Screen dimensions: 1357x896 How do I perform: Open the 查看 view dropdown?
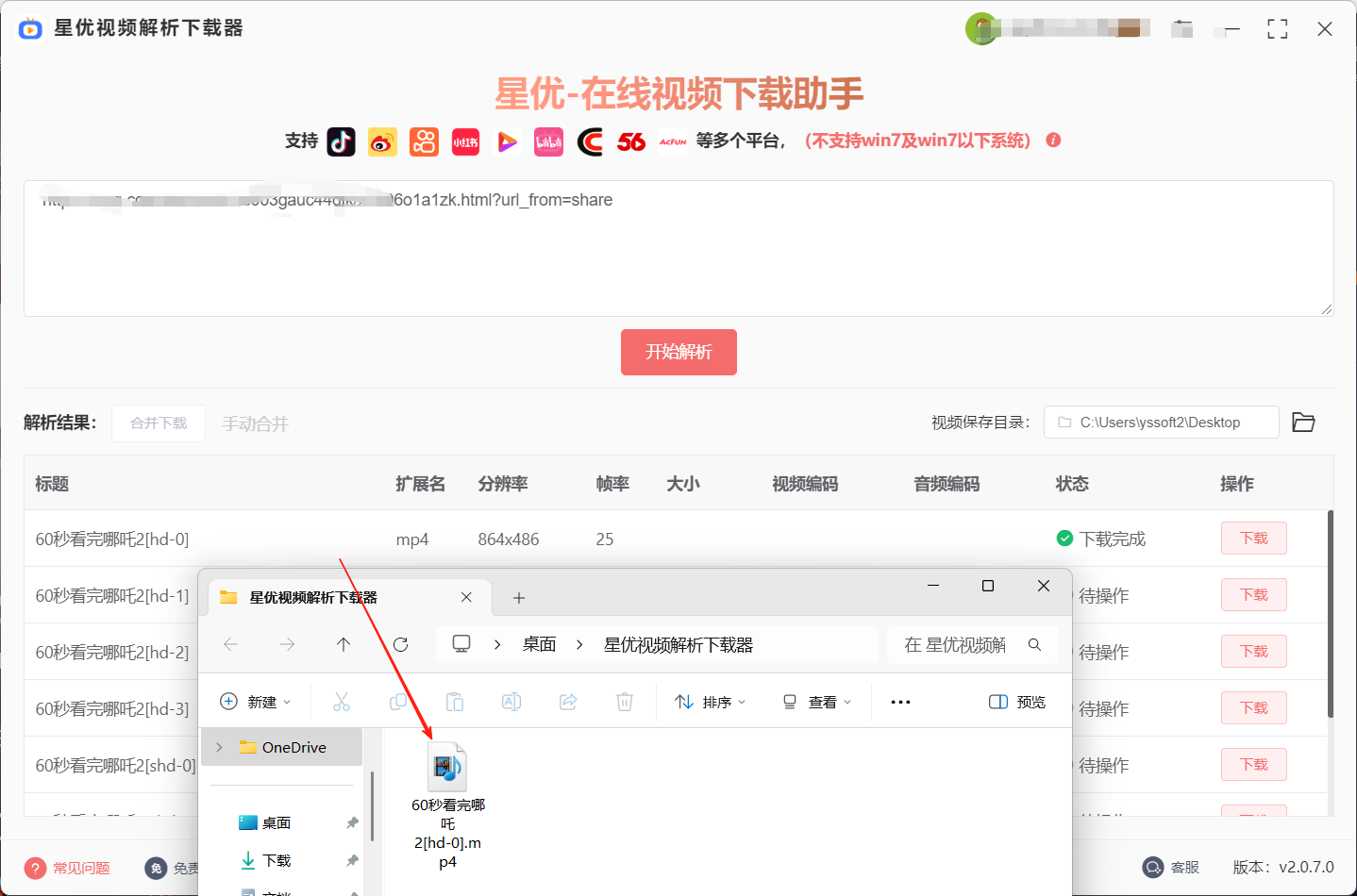tap(817, 702)
